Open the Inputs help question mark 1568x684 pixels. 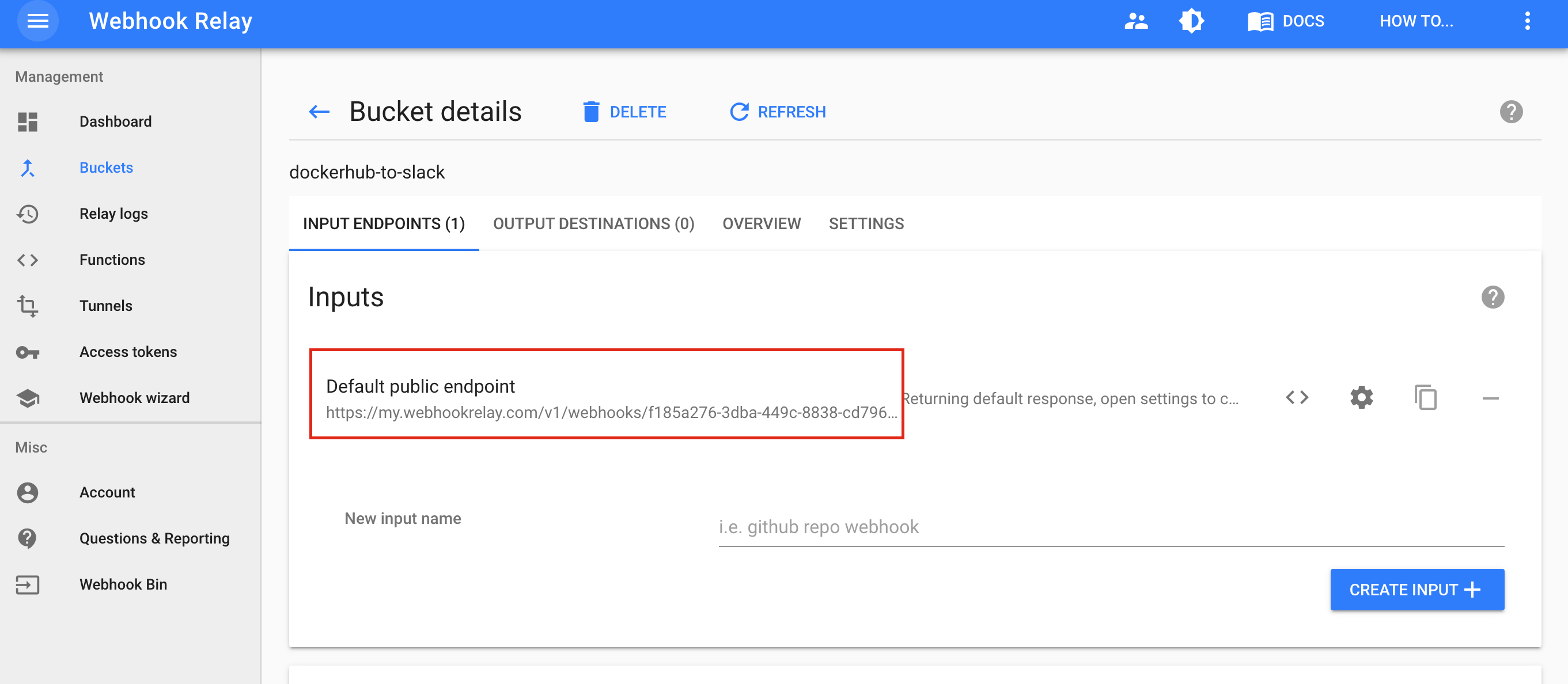click(x=1494, y=297)
